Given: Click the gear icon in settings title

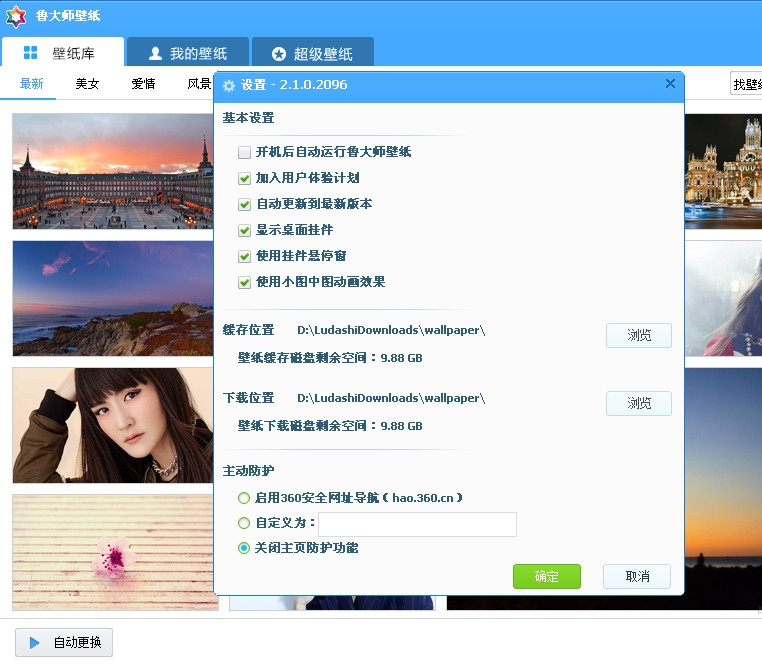Looking at the screenshot, I should tap(229, 86).
